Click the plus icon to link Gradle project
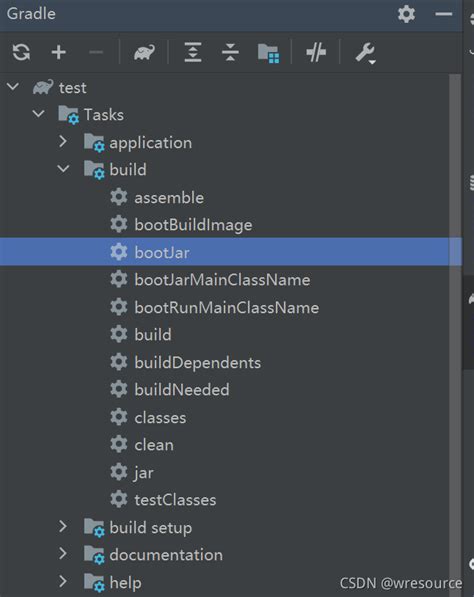The height and width of the screenshot is (597, 474). tap(59, 52)
